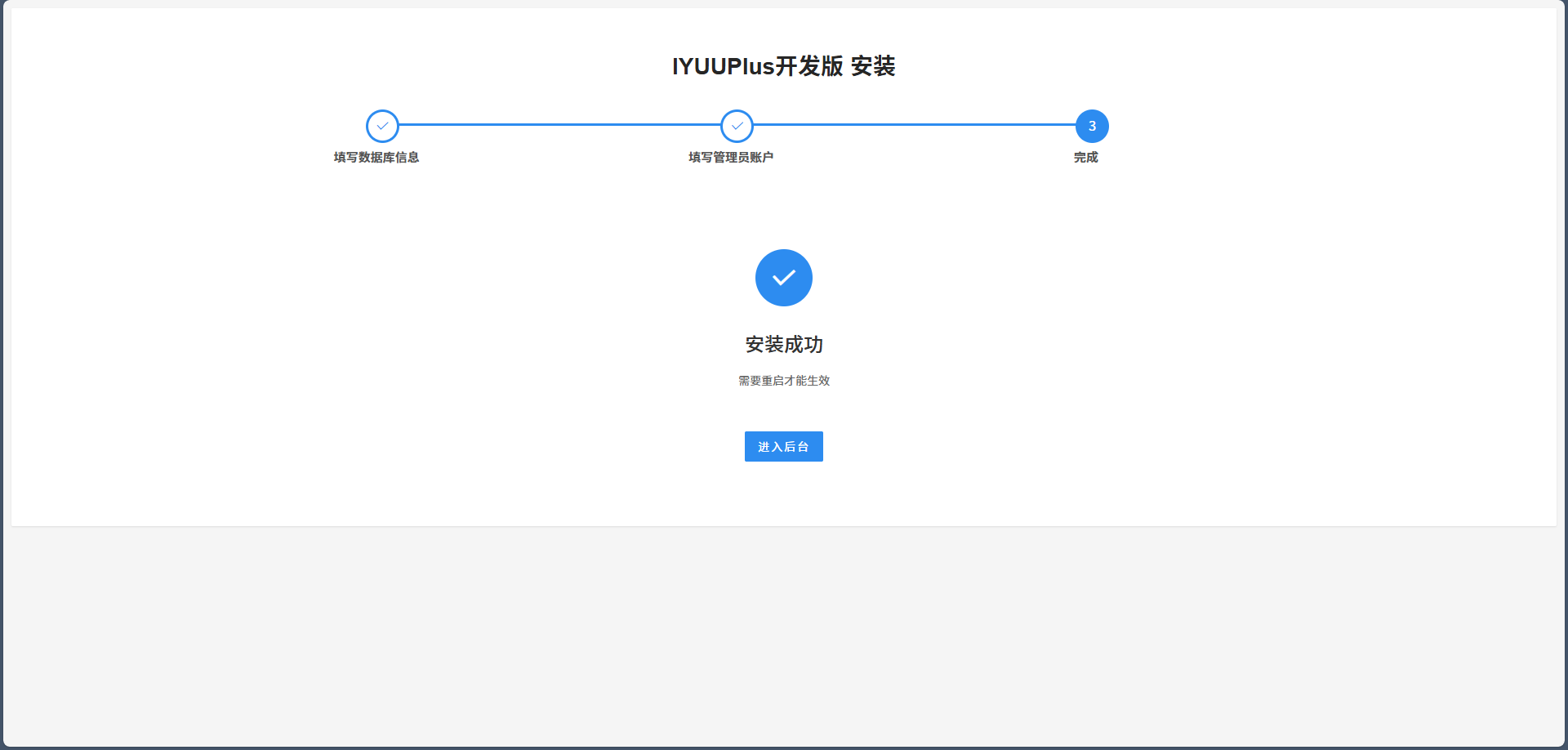1568x750 pixels.
Task: Click the large blue success checkmark icon
Action: [784, 278]
